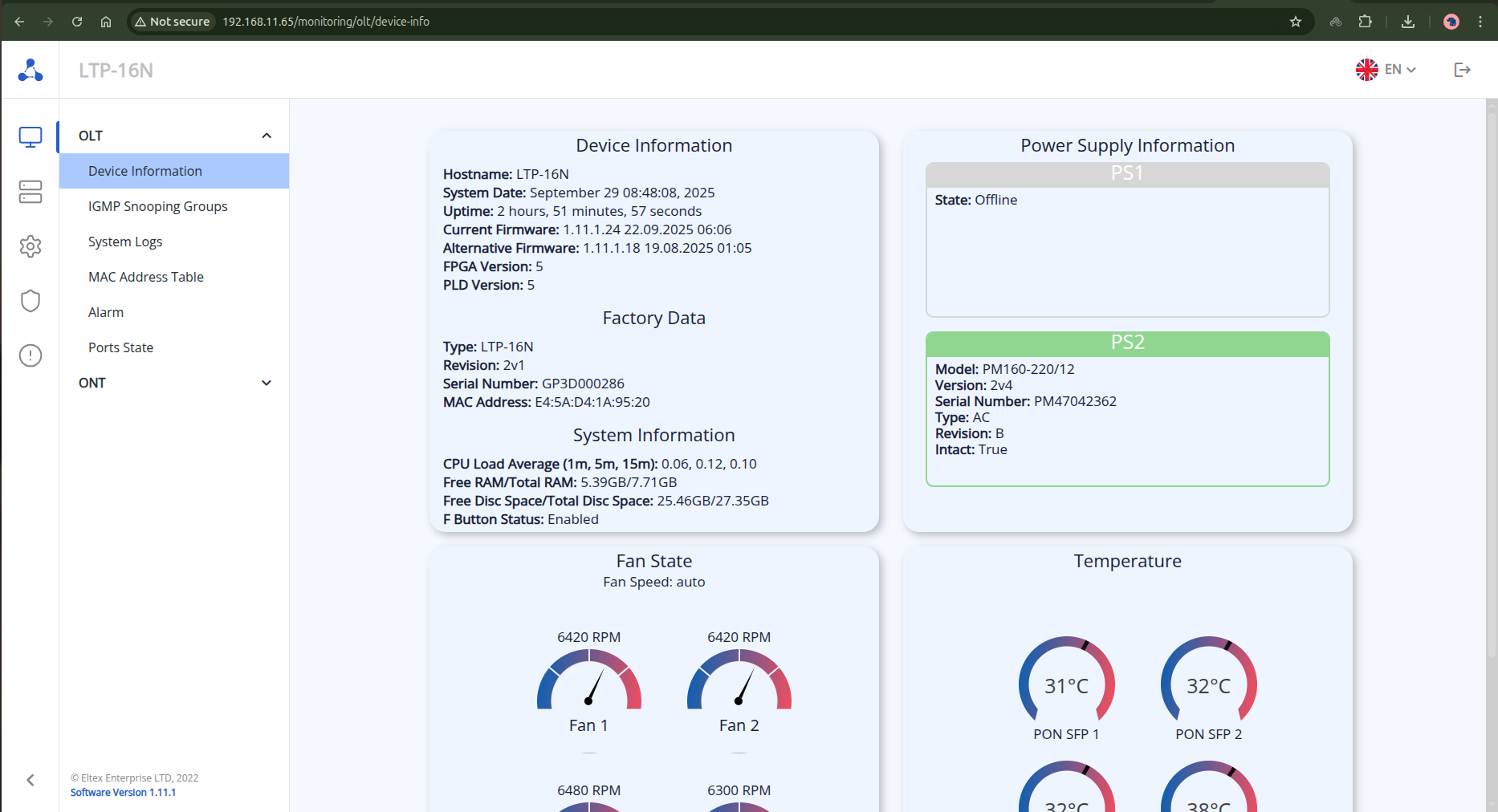Open the Alarm page
1498x812 pixels.
point(106,312)
